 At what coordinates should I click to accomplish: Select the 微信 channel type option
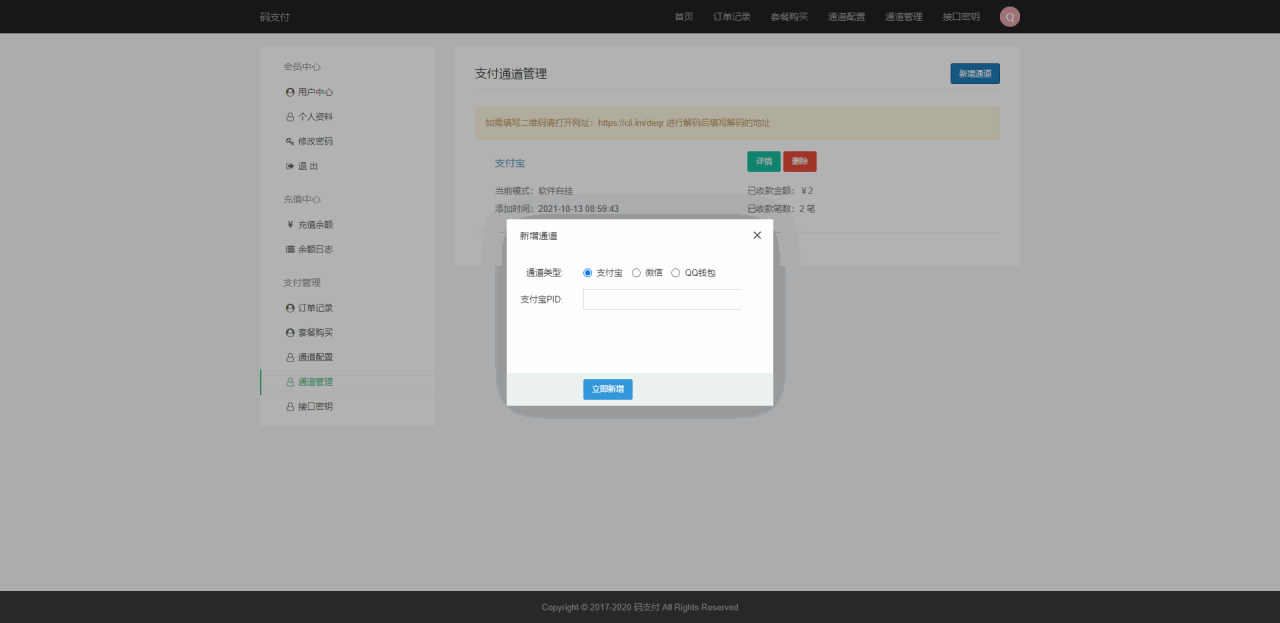(x=636, y=273)
